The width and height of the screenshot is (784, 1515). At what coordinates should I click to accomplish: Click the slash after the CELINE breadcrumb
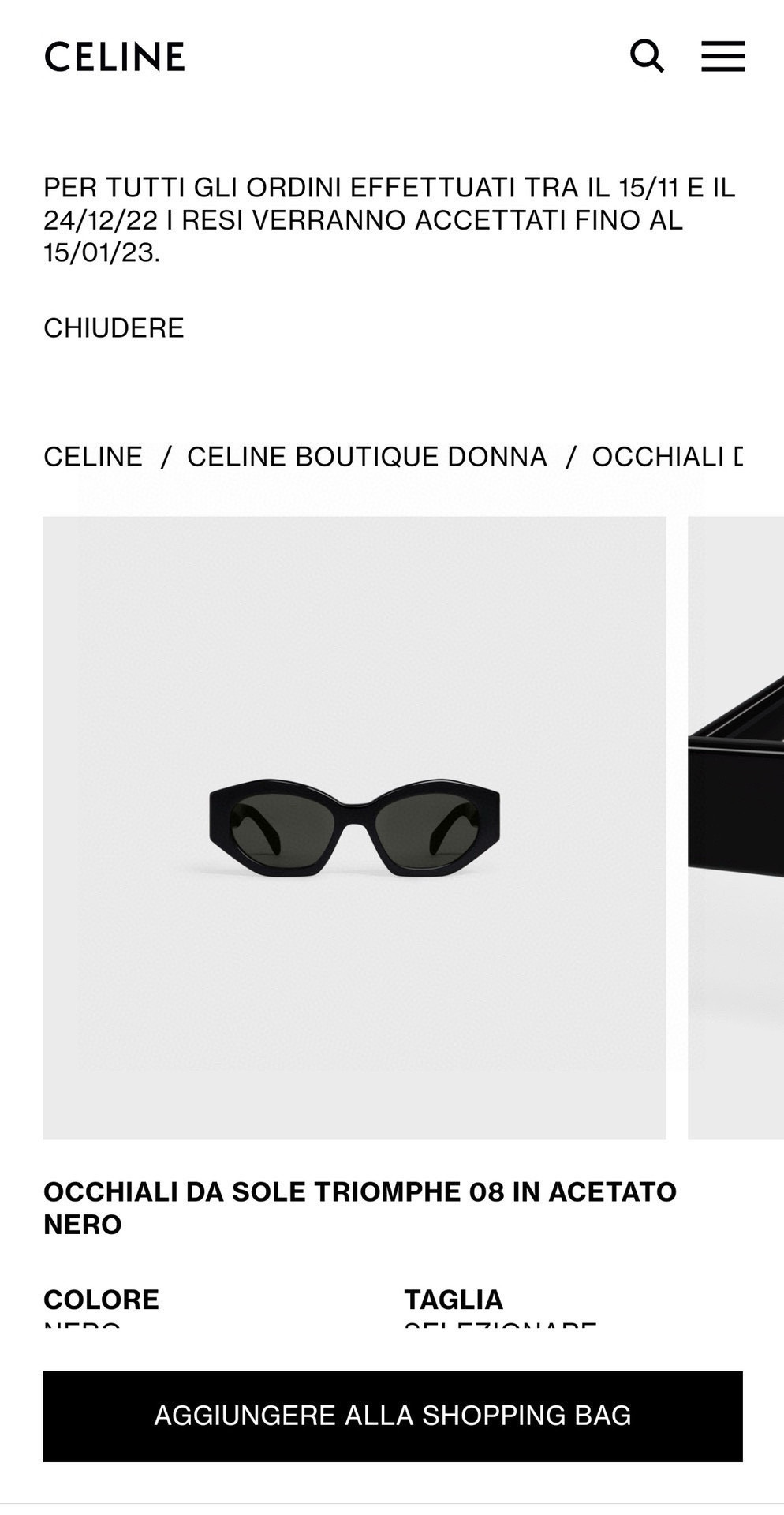pos(166,456)
